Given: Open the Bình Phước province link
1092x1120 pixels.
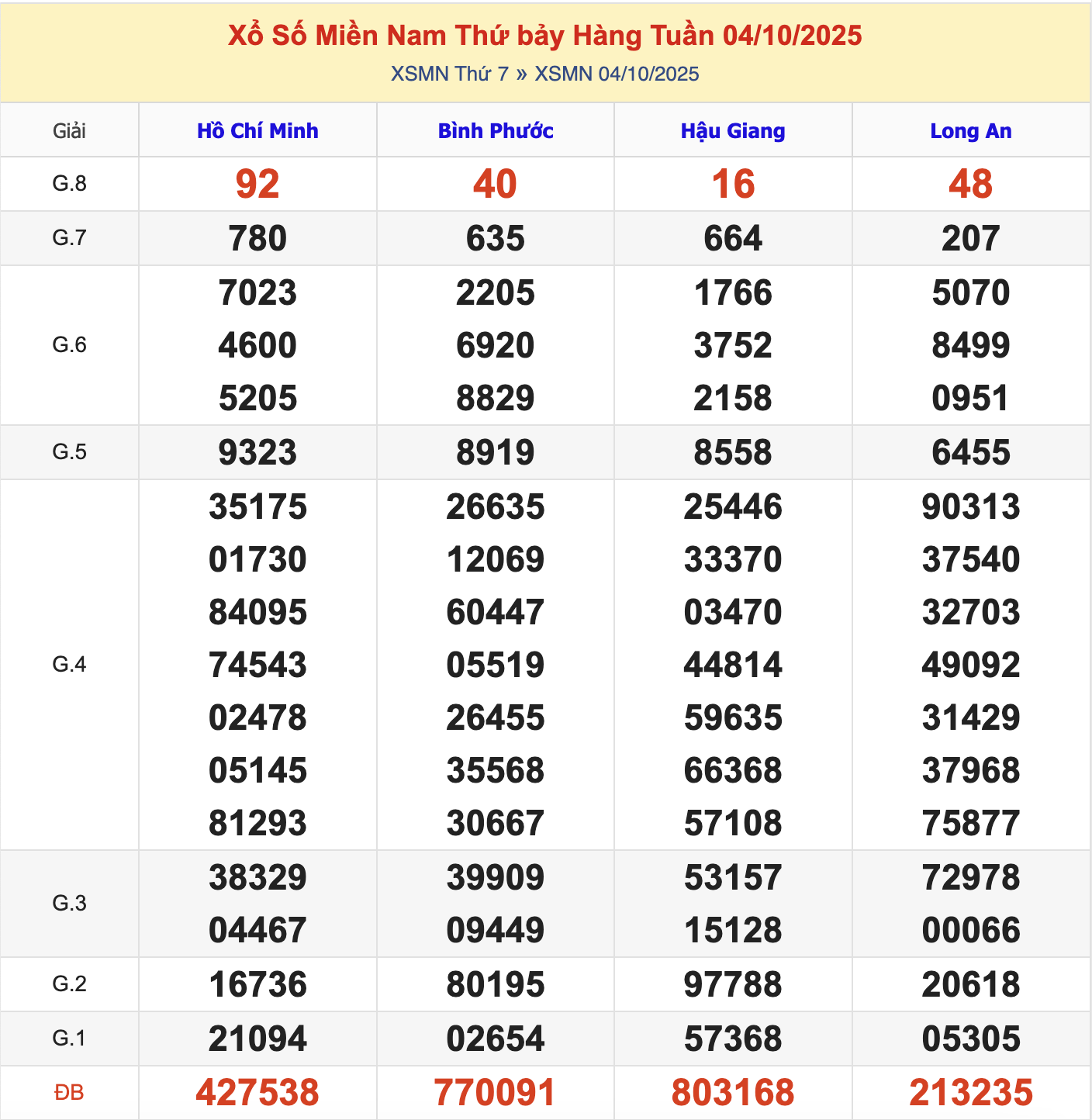Looking at the screenshot, I should click(495, 130).
